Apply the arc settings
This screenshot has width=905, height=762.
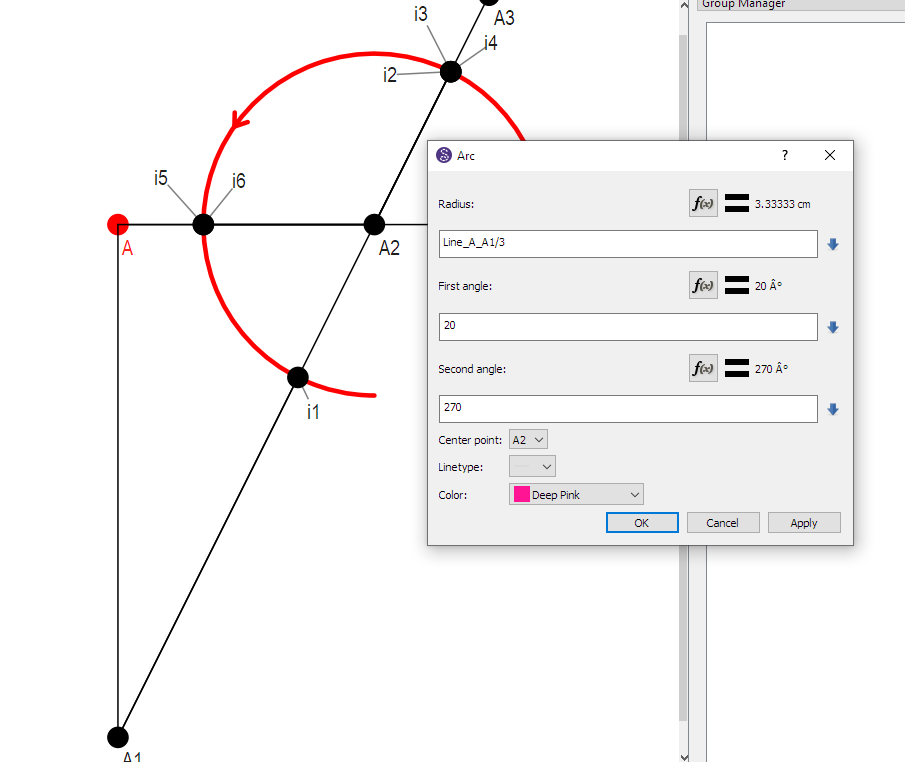(x=803, y=522)
